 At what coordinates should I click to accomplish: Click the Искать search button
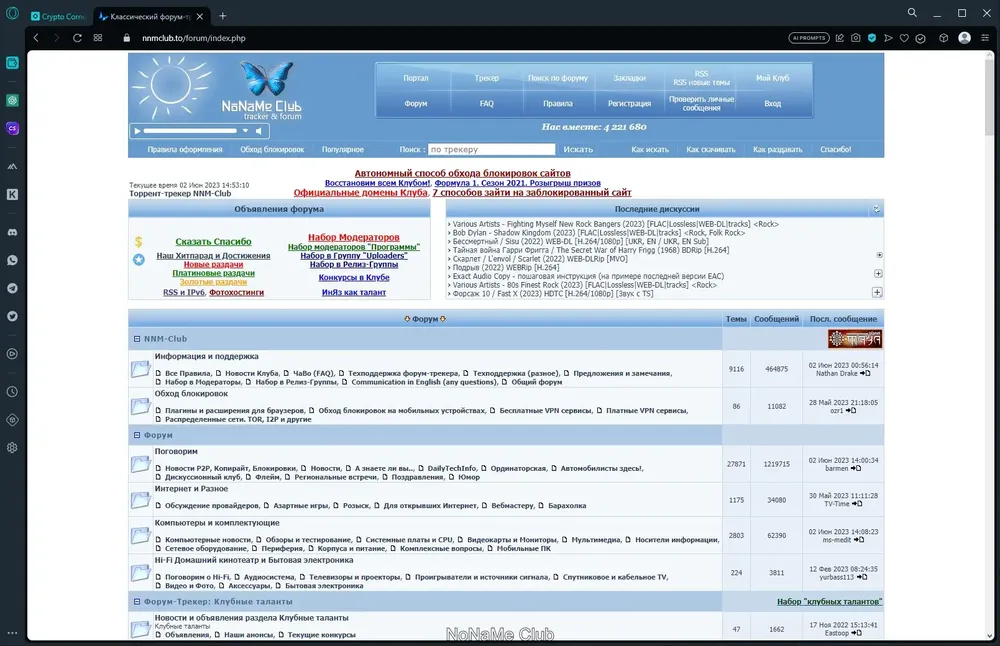578,149
